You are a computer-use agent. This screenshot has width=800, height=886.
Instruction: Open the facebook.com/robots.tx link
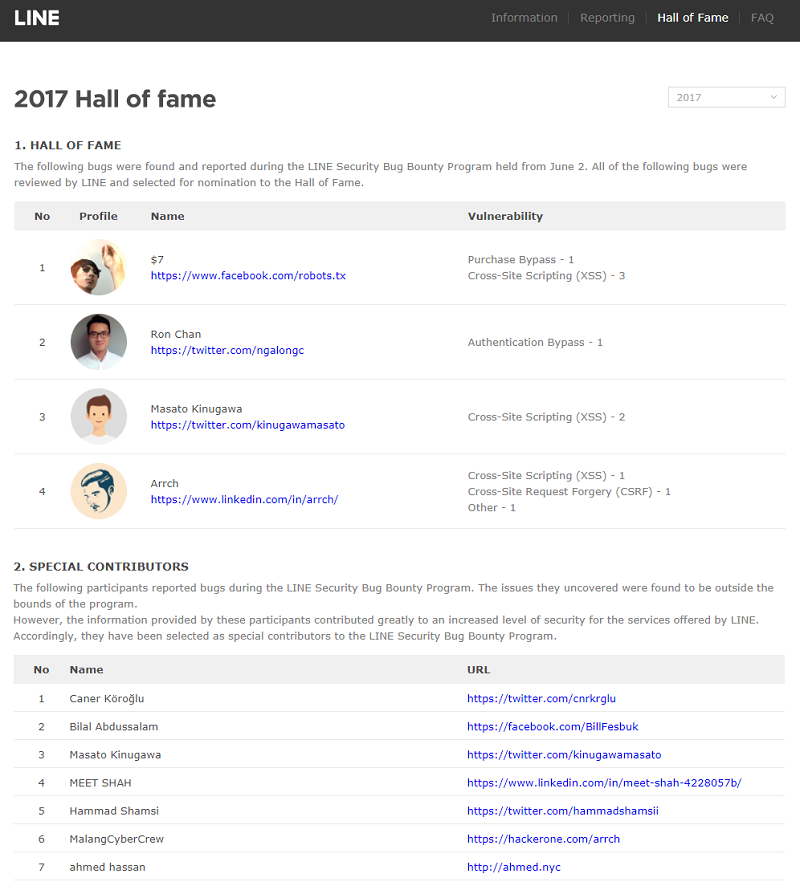pos(248,275)
